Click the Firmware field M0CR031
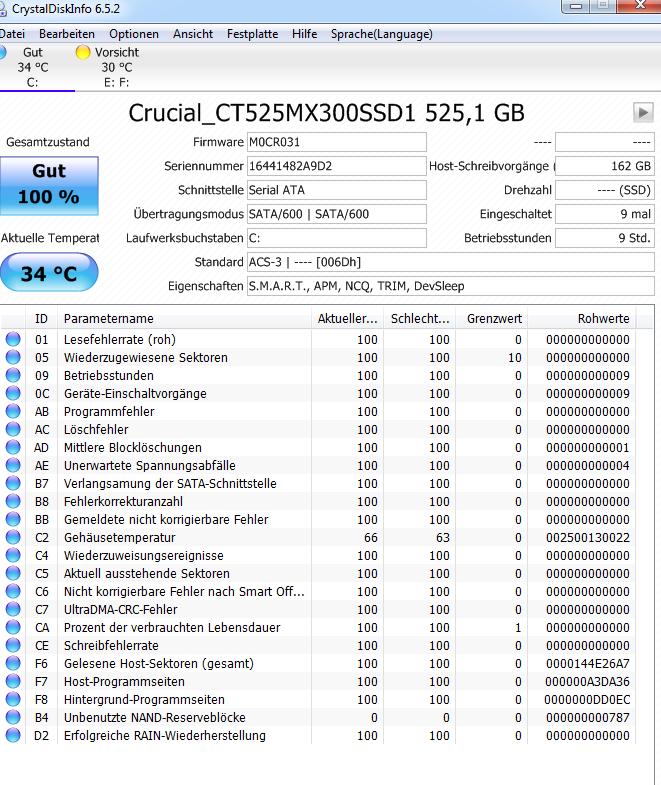 (x=337, y=142)
